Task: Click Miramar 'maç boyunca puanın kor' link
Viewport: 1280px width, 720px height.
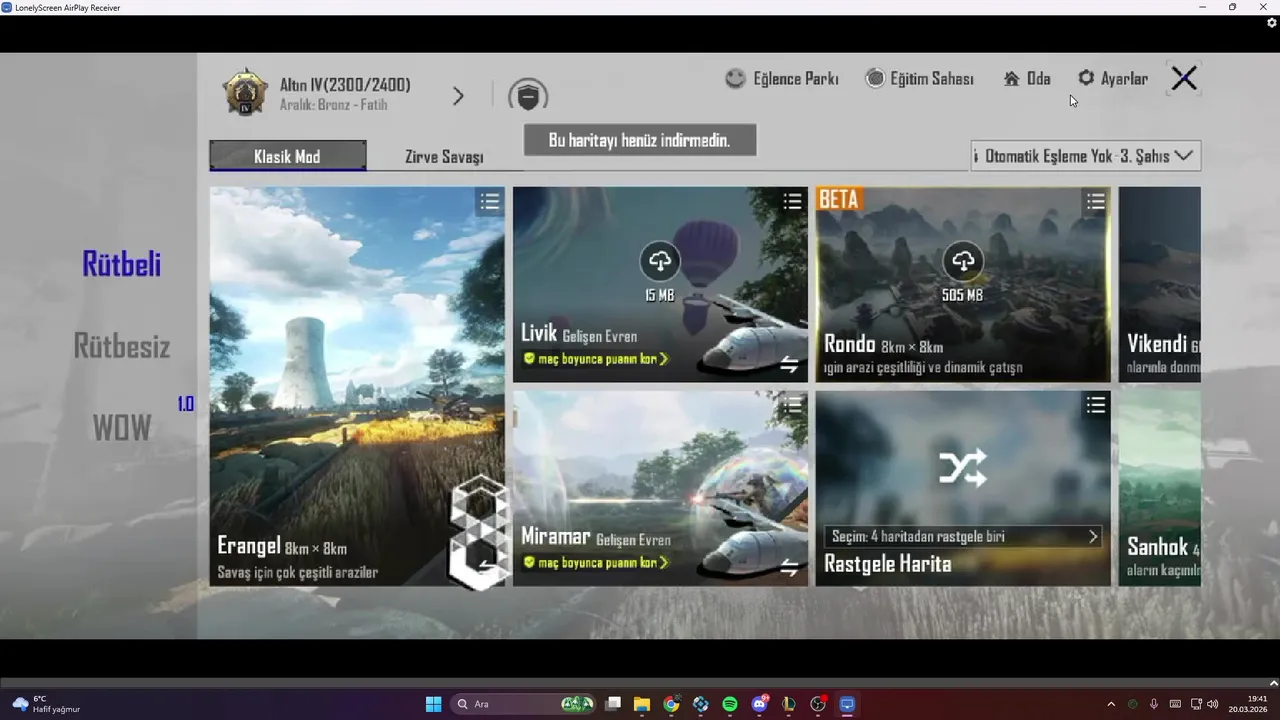Action: [595, 563]
